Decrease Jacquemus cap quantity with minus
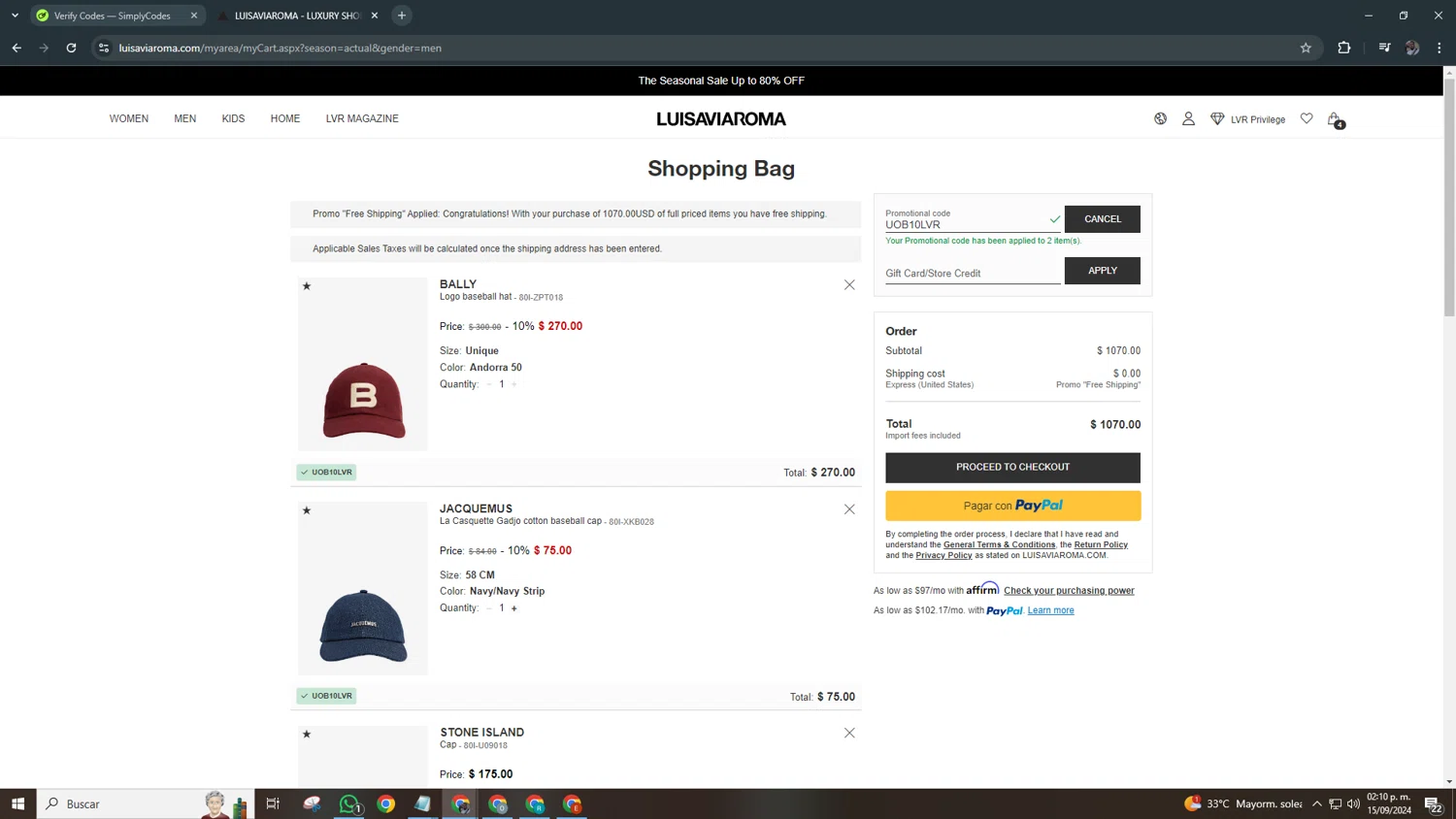The image size is (1456, 819). (489, 608)
